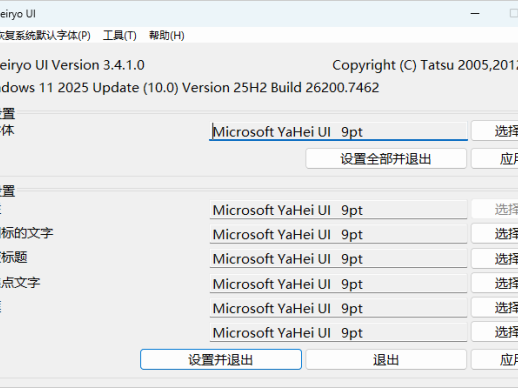
Task: Click the font field in the 点文字 row
Action: coord(338,284)
